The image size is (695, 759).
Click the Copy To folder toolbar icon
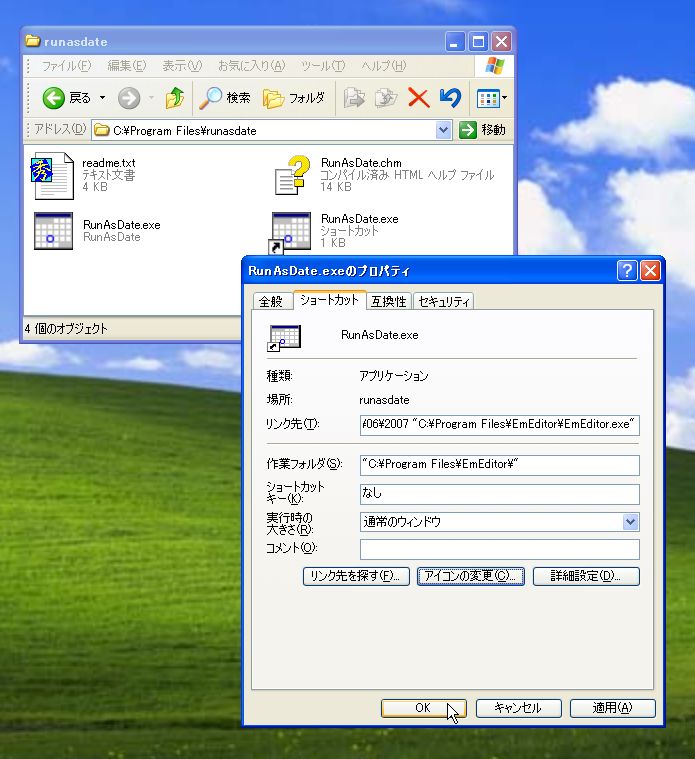pos(386,98)
